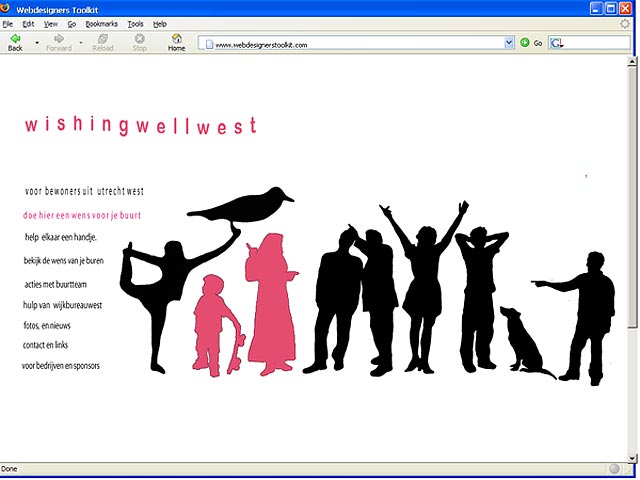This screenshot has height=480, width=640.
Task: Go to the Home page icon
Action: coord(176,42)
